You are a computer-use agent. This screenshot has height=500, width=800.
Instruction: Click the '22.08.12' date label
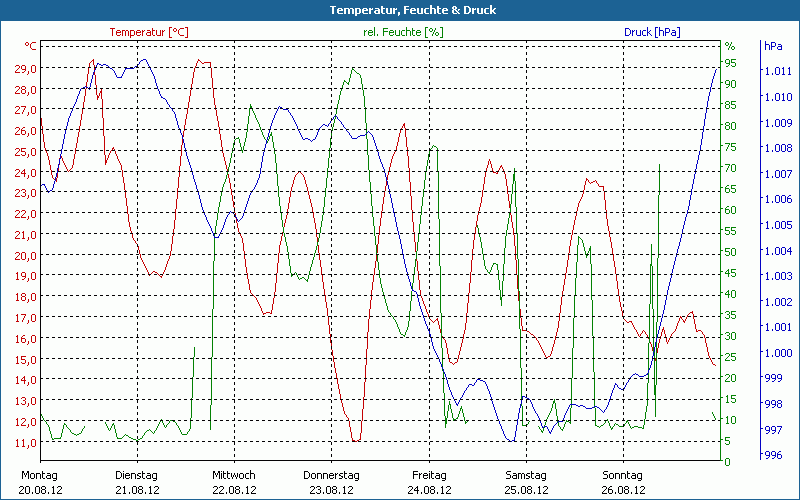[x=234, y=491]
